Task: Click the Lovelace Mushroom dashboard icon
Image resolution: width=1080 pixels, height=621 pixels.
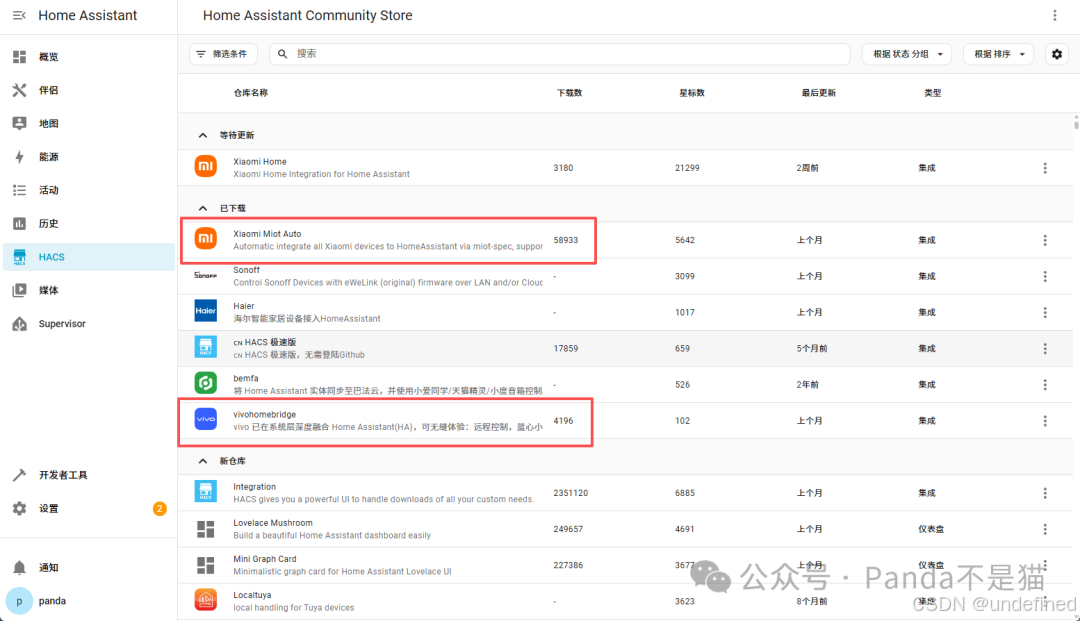Action: tap(205, 529)
